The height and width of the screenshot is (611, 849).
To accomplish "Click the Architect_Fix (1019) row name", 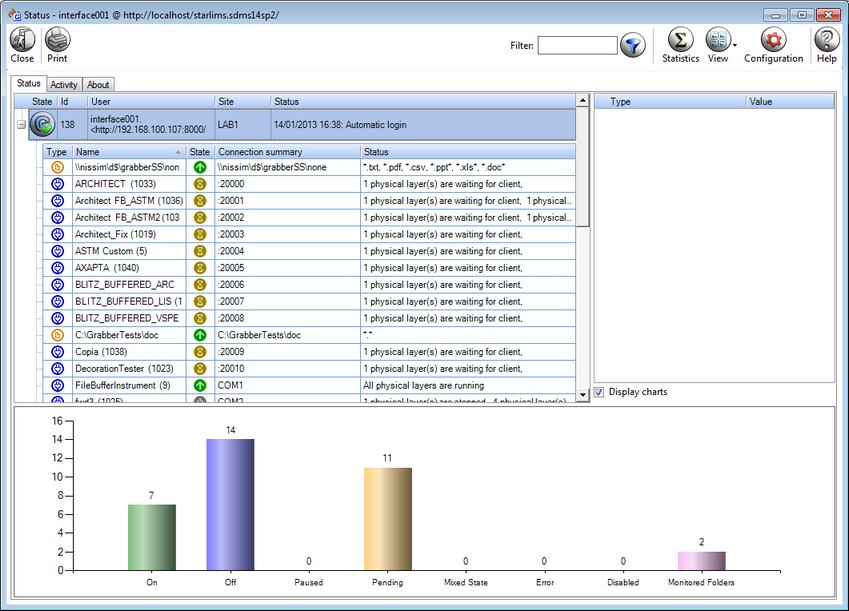I will pyautogui.click(x=115, y=235).
